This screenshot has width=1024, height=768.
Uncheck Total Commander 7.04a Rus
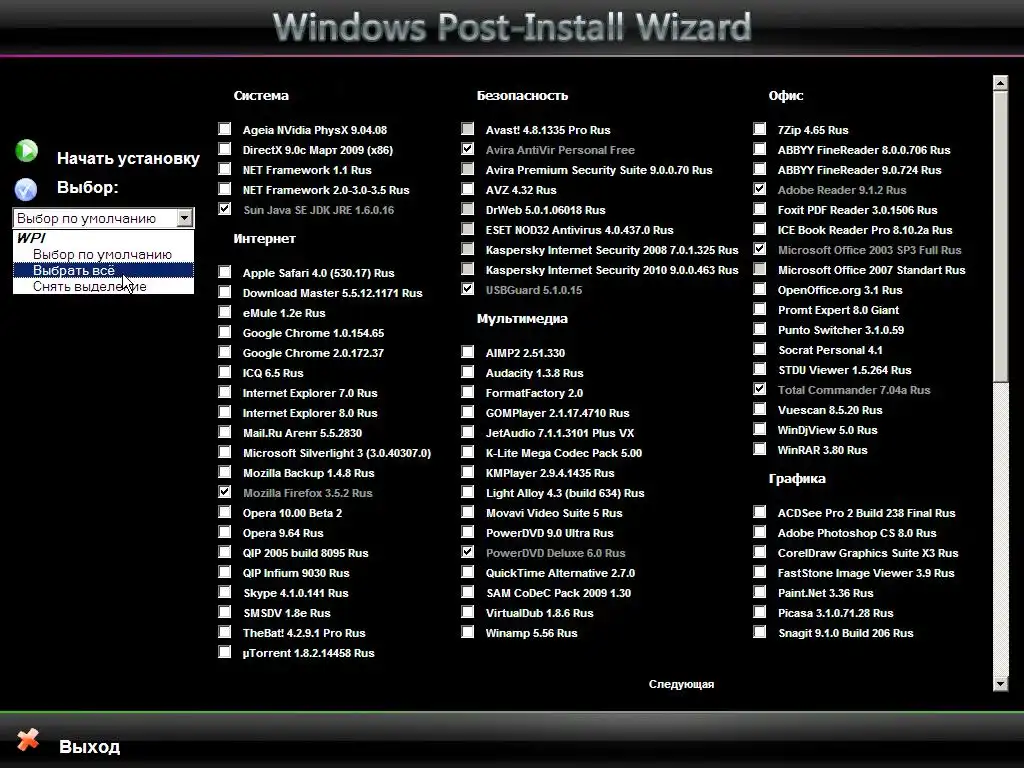point(760,389)
